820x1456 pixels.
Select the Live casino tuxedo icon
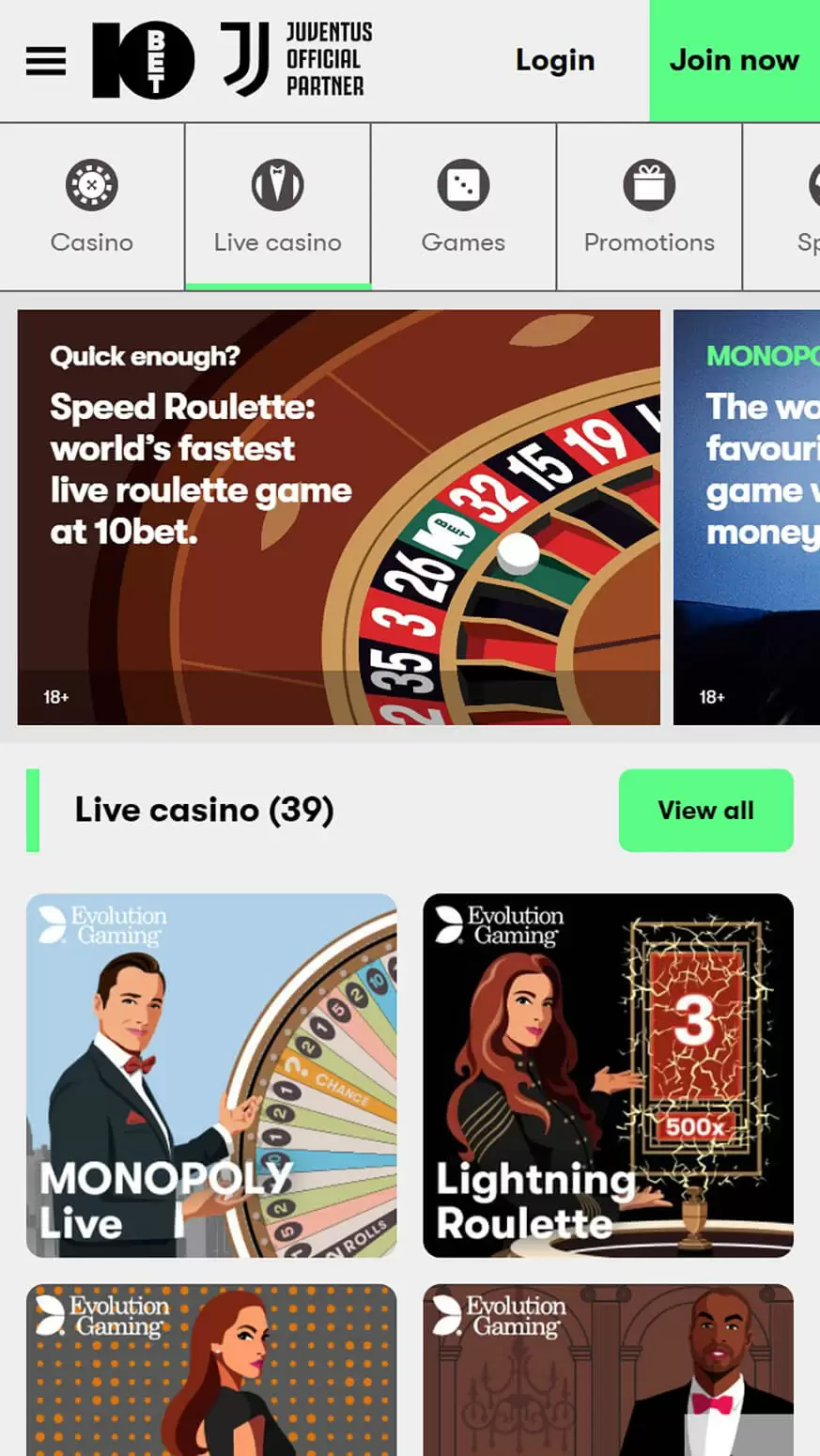click(x=277, y=185)
